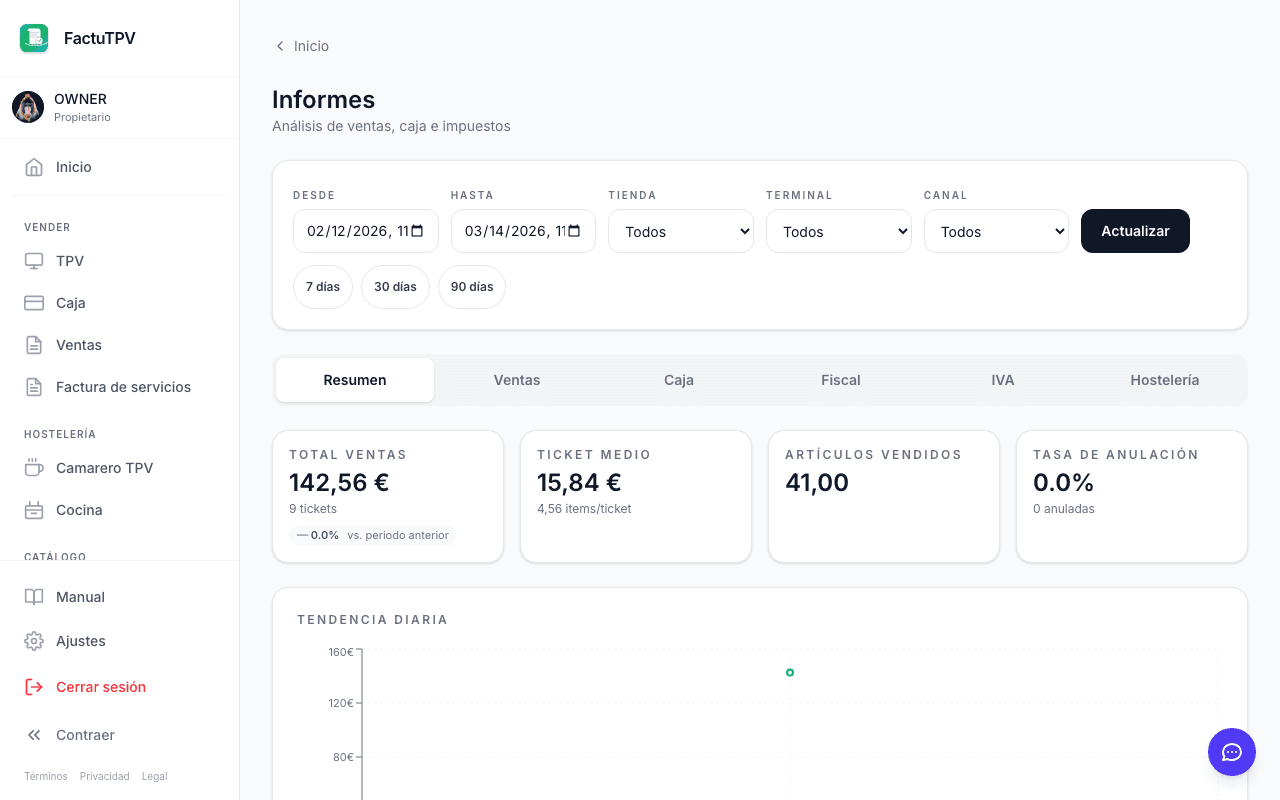This screenshot has width=1280, height=800.
Task: Click the 0.0% tasa de anulación value
Action: (x=1063, y=483)
